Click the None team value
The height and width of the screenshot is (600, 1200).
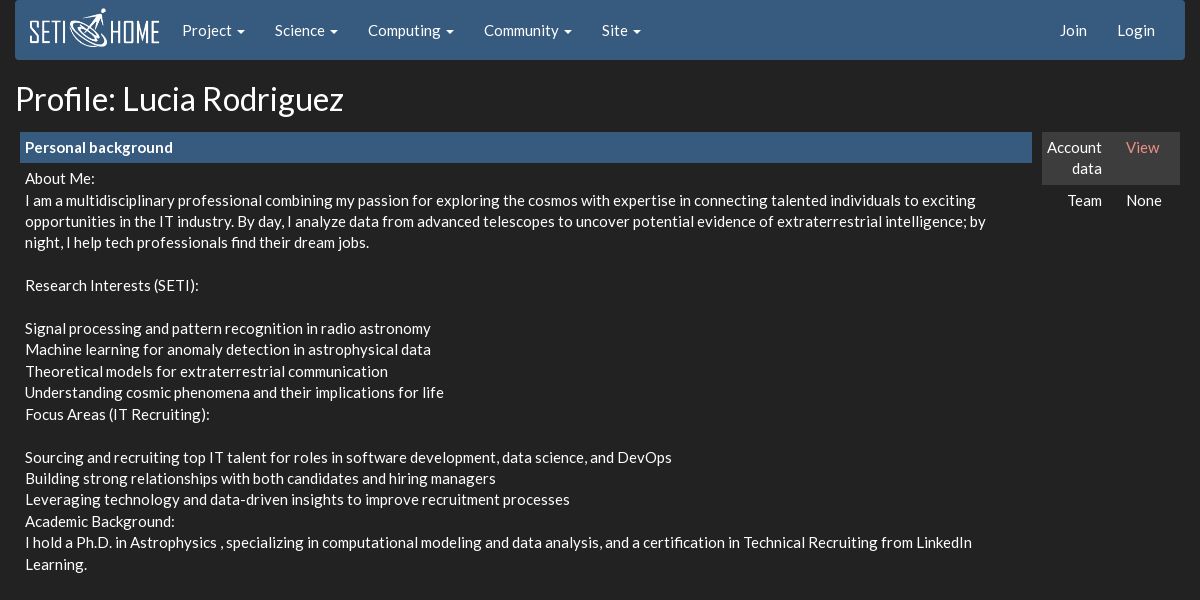[x=1143, y=201]
